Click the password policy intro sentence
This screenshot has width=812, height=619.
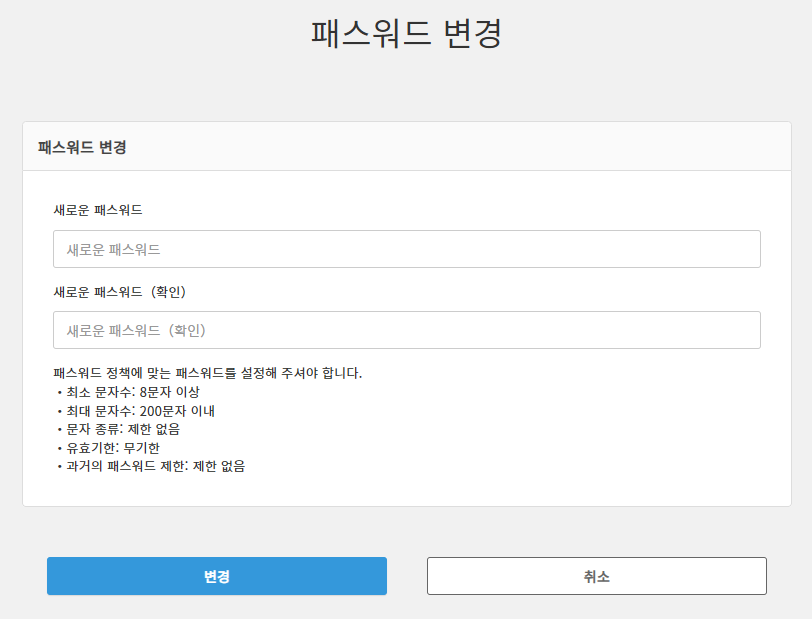[207, 373]
